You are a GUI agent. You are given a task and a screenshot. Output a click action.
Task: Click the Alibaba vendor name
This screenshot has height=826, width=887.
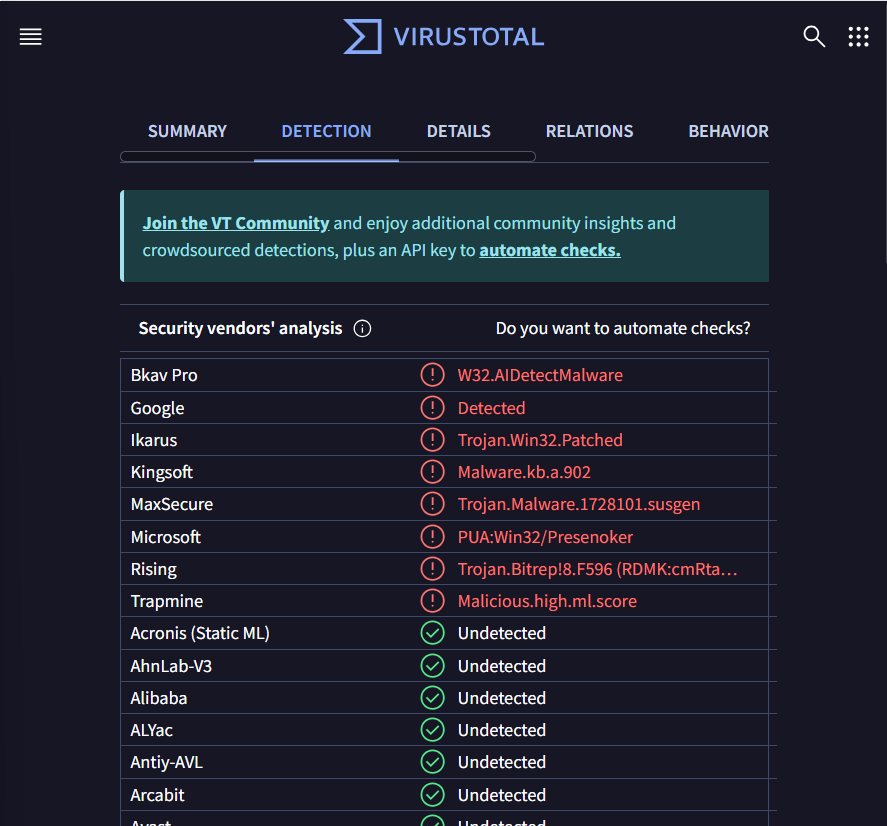click(x=159, y=698)
